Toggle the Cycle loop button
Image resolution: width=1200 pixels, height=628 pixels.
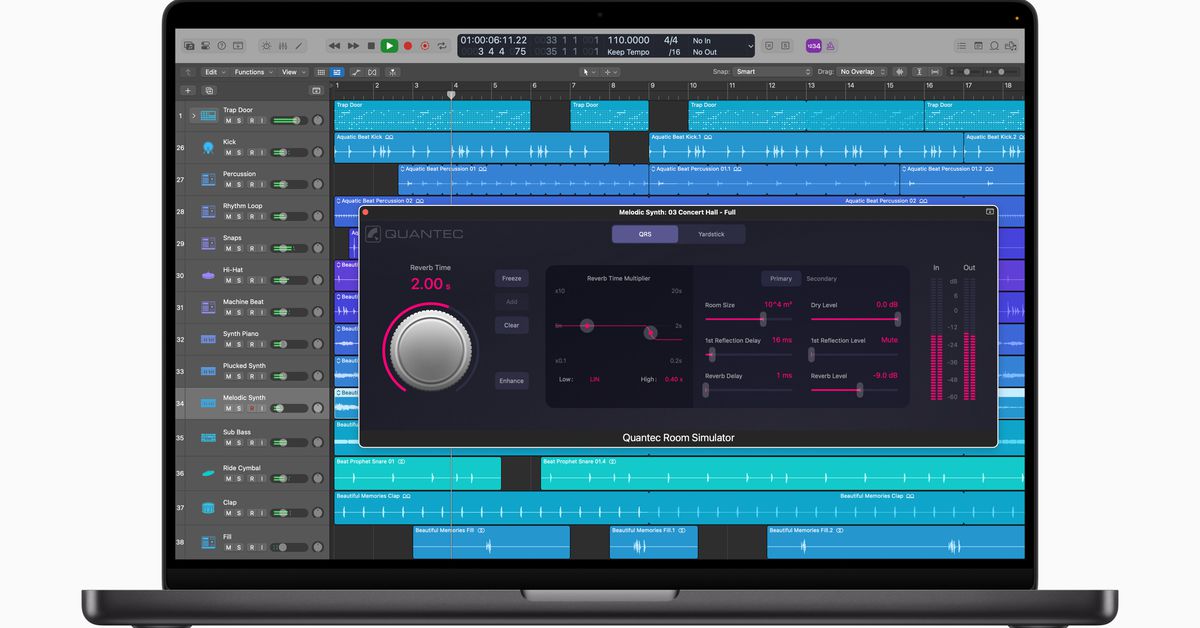coord(441,46)
